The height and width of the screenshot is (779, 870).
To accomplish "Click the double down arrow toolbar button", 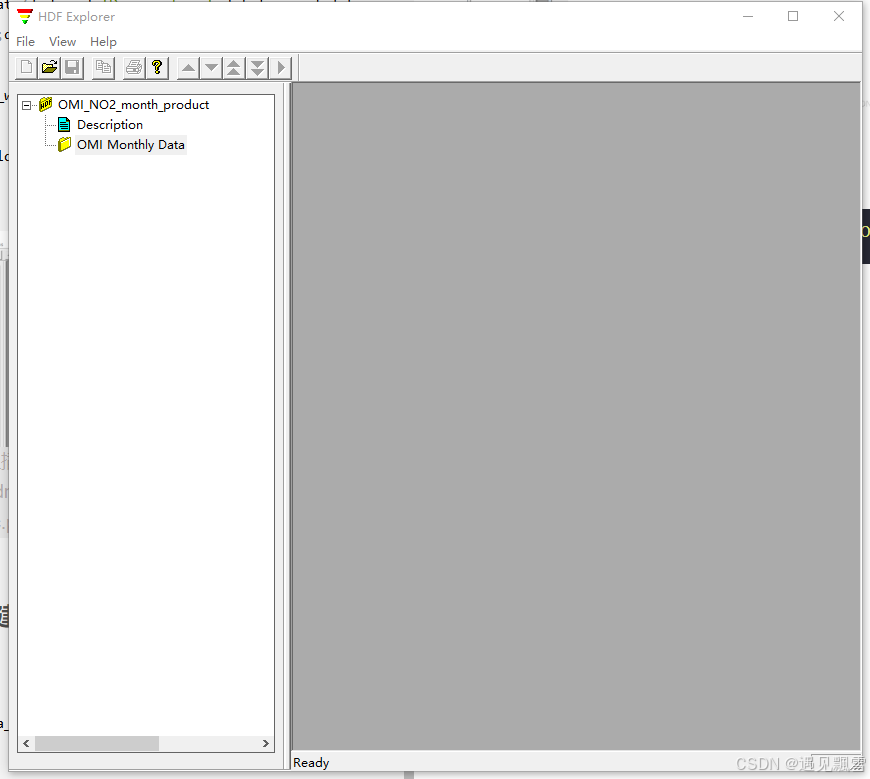I will (x=257, y=68).
